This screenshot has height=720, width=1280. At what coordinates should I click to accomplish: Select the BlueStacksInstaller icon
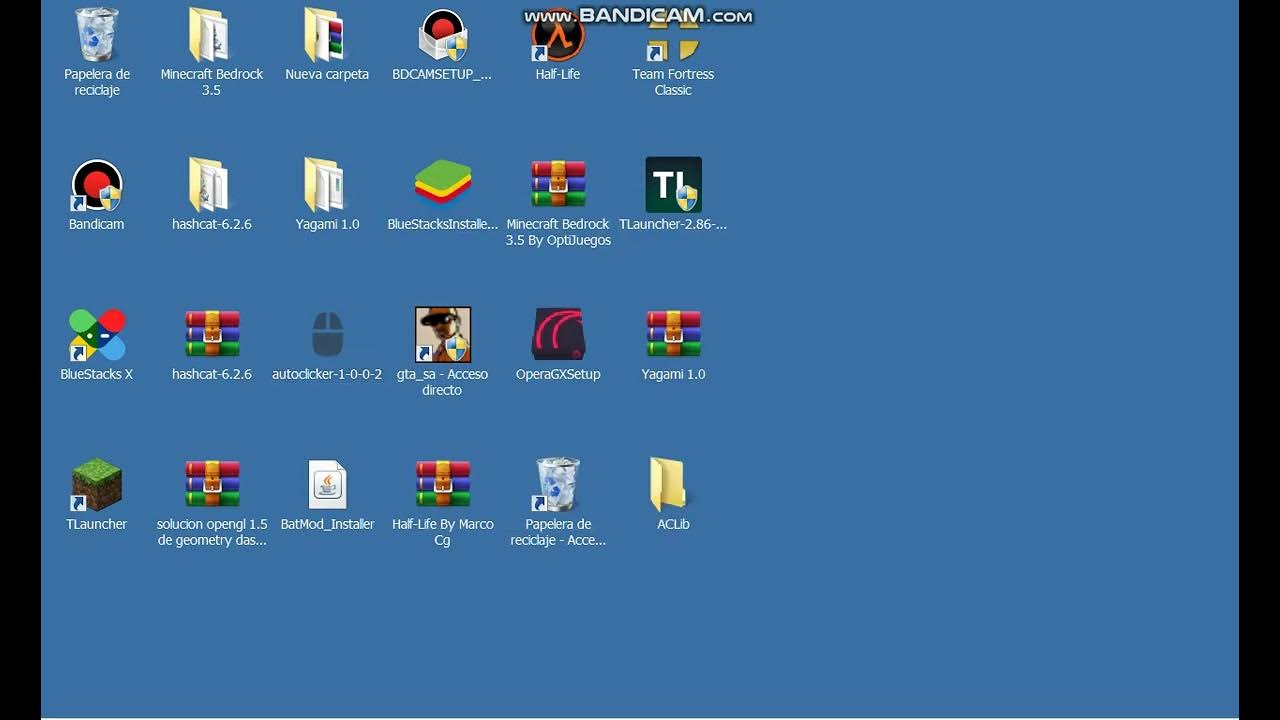443,183
